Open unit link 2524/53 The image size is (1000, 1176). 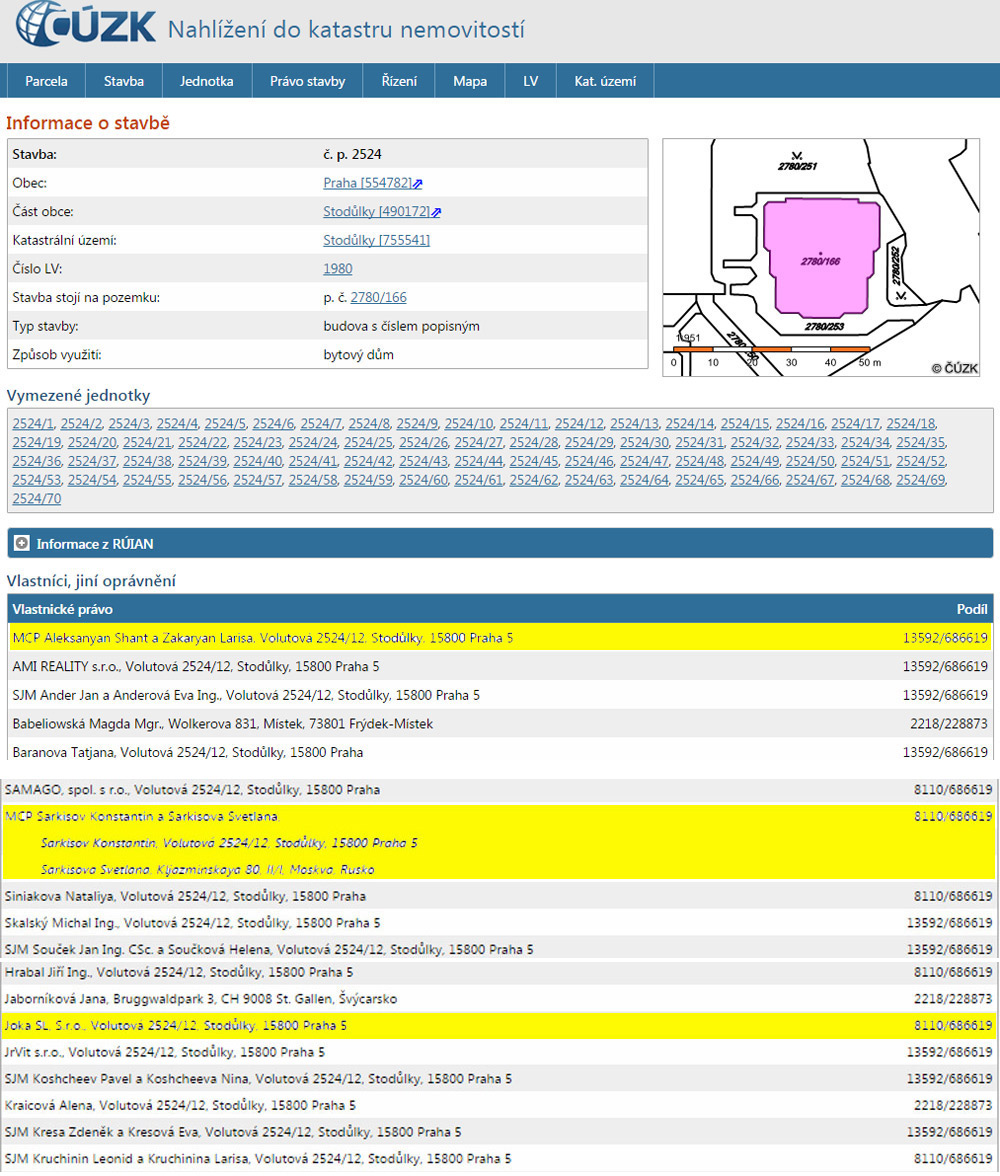coord(37,480)
